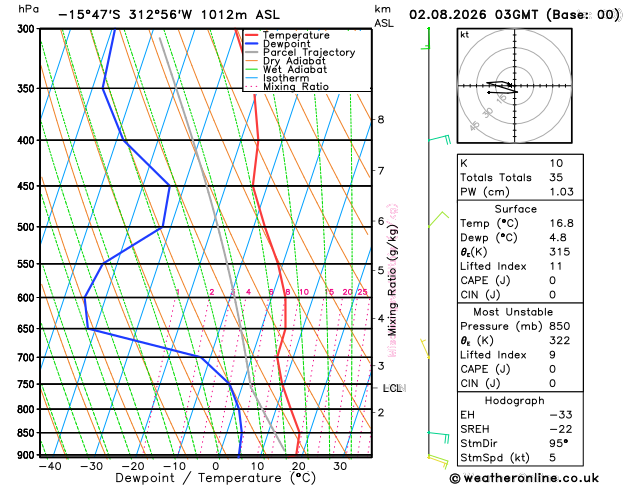Click the Surface section header
The width and height of the screenshot is (629, 486).
click(x=515, y=209)
